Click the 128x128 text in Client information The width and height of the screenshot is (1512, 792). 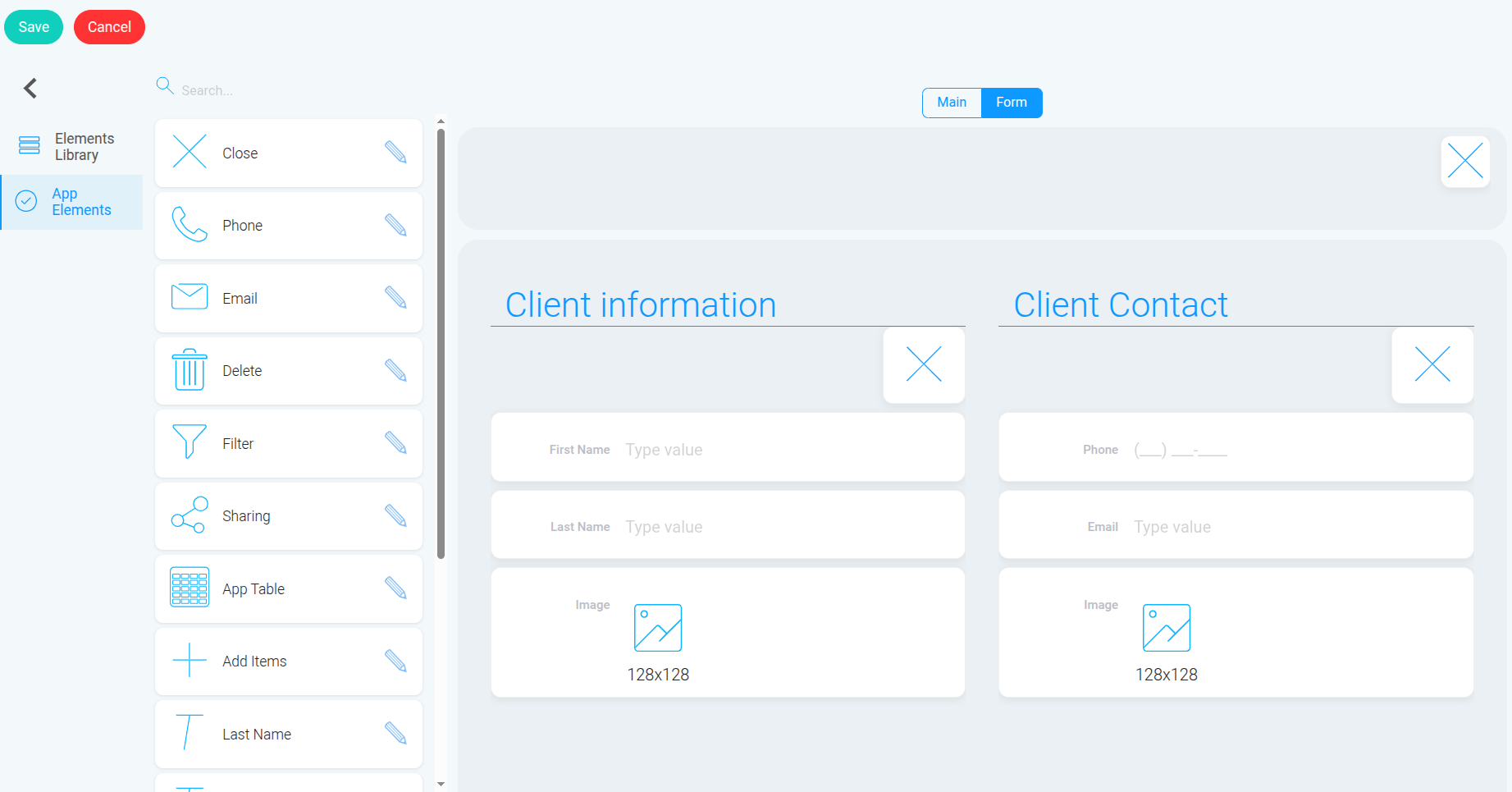pyautogui.click(x=658, y=675)
